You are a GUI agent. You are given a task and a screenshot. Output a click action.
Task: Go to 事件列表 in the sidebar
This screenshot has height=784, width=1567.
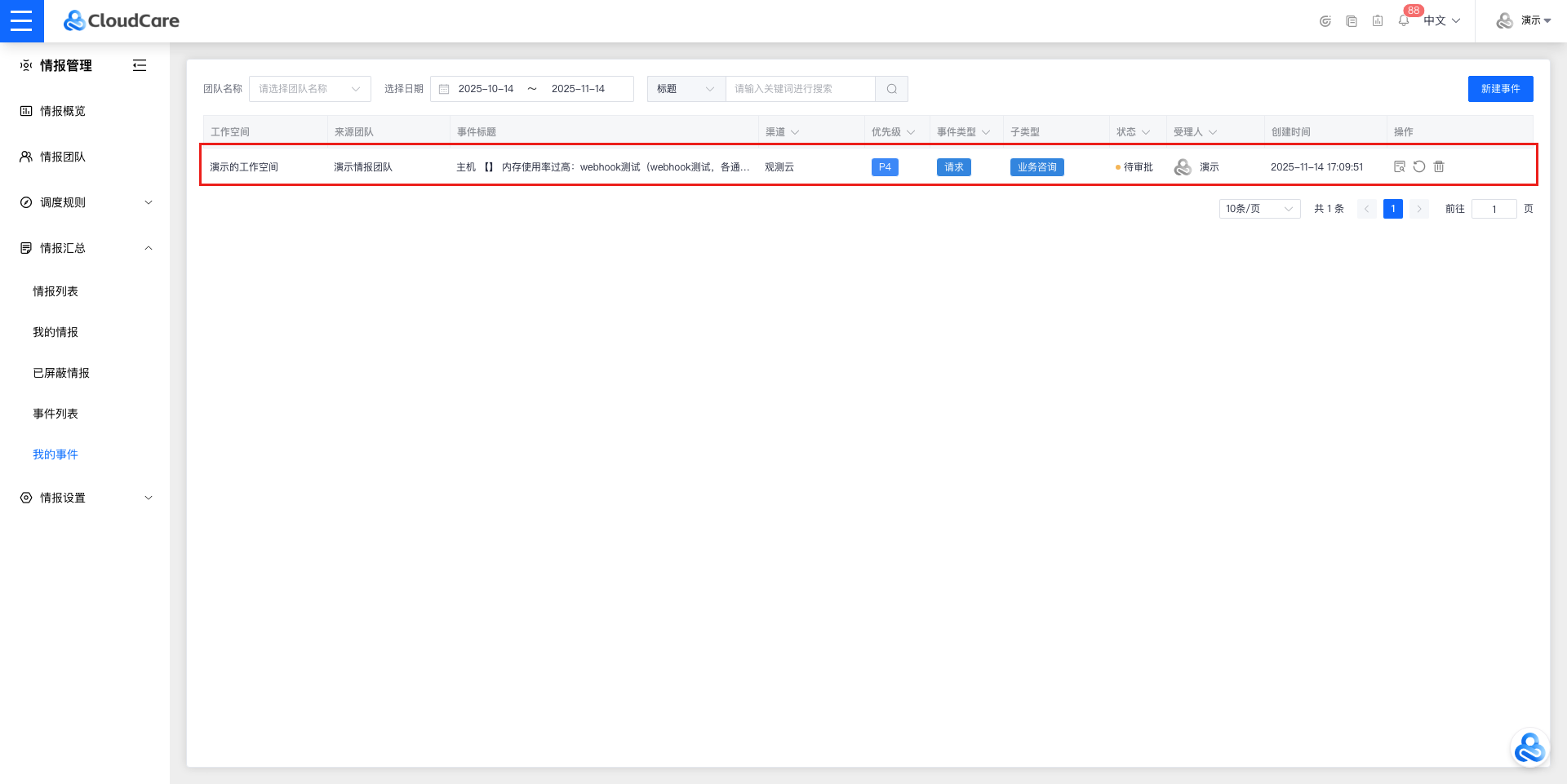pyautogui.click(x=55, y=414)
